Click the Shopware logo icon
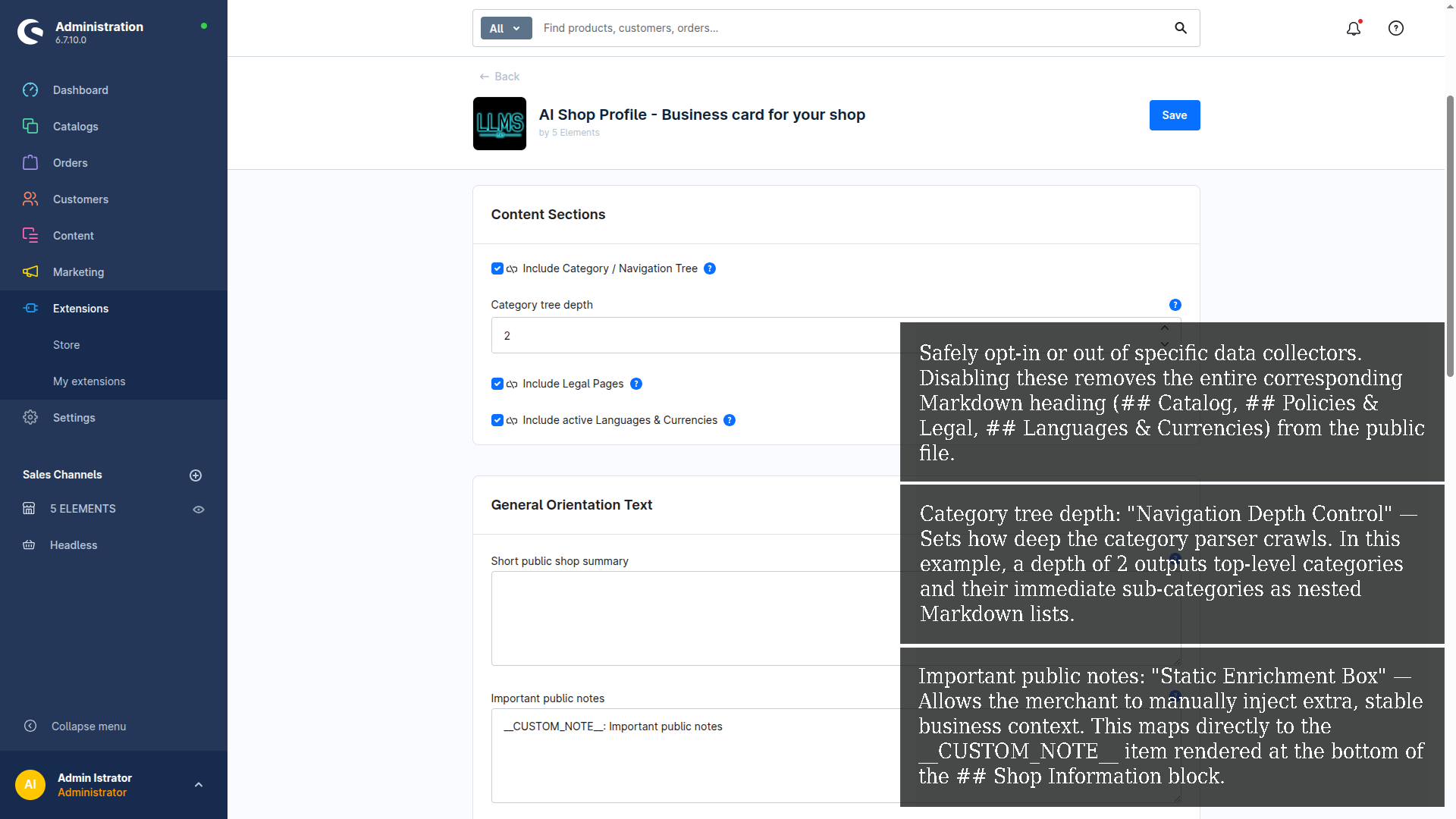 tap(30, 32)
